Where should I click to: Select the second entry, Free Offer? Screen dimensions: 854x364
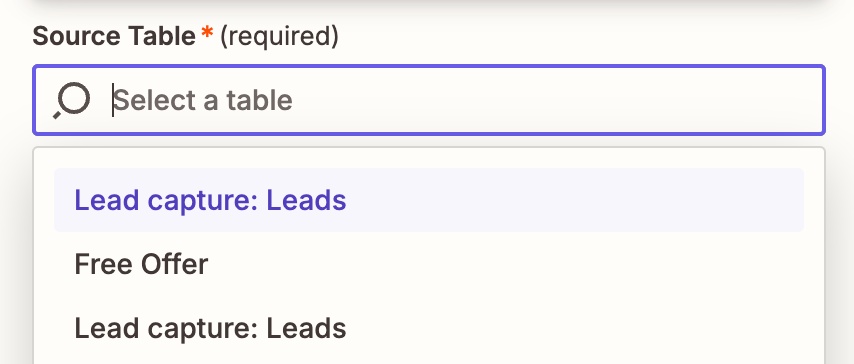coord(429,264)
